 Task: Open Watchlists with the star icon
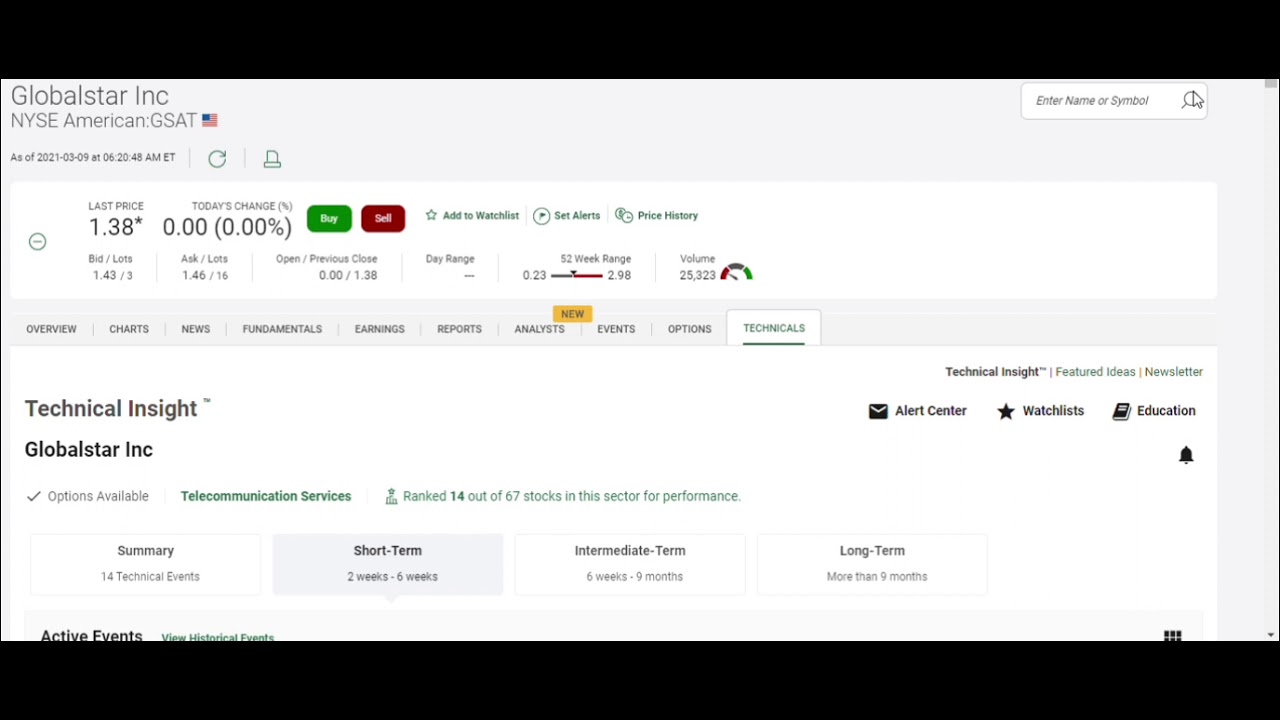coord(1040,411)
